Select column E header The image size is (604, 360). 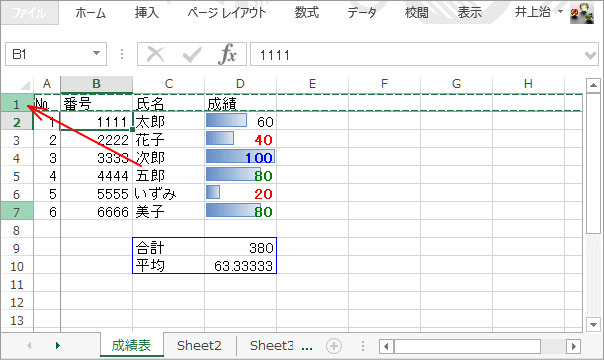pos(312,84)
